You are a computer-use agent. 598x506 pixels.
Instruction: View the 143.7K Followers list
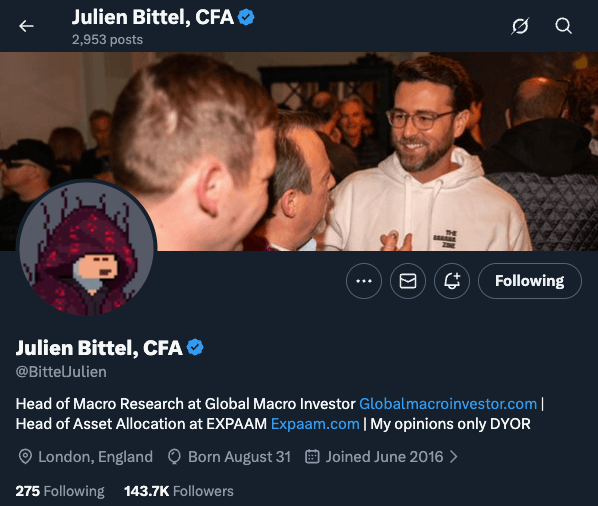click(x=178, y=491)
